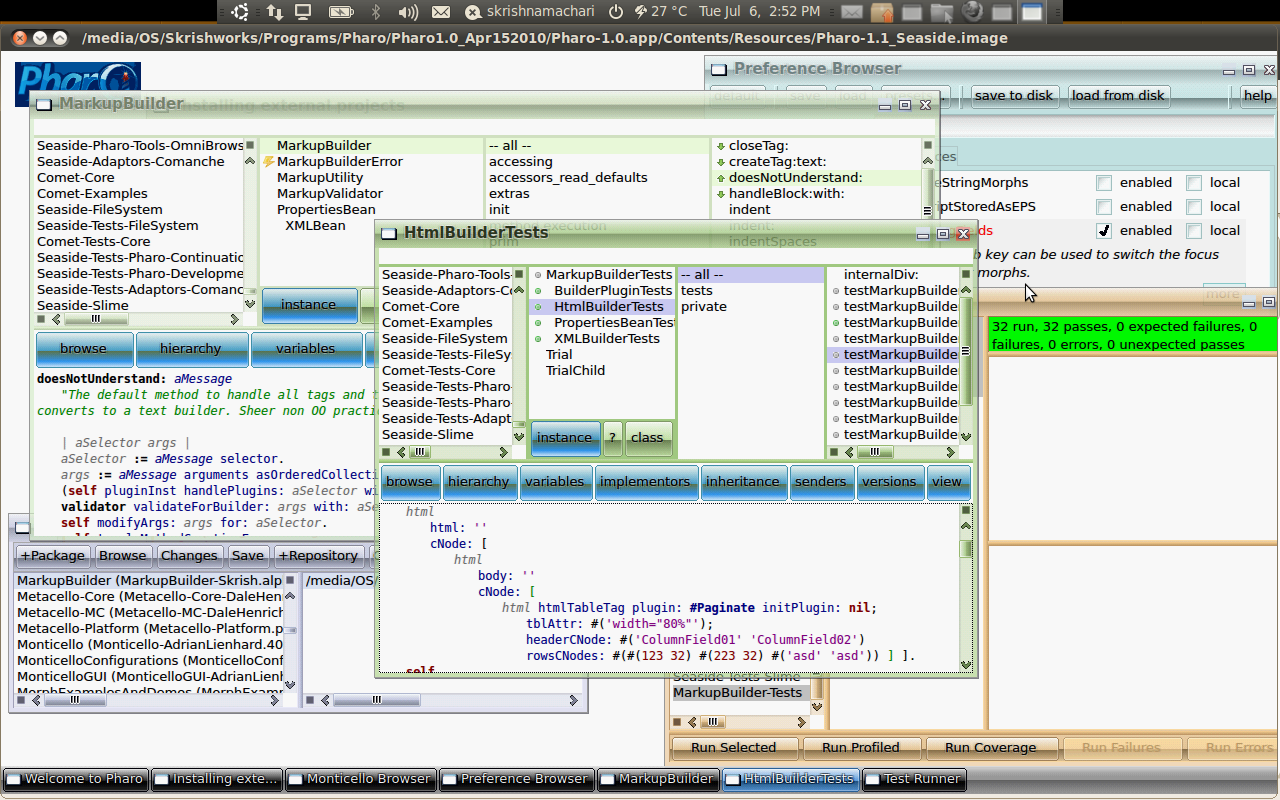Screen dimensions: 1280x800
Task: Toggle local checkbox for StoredAsEPS preference
Action: (1194, 207)
